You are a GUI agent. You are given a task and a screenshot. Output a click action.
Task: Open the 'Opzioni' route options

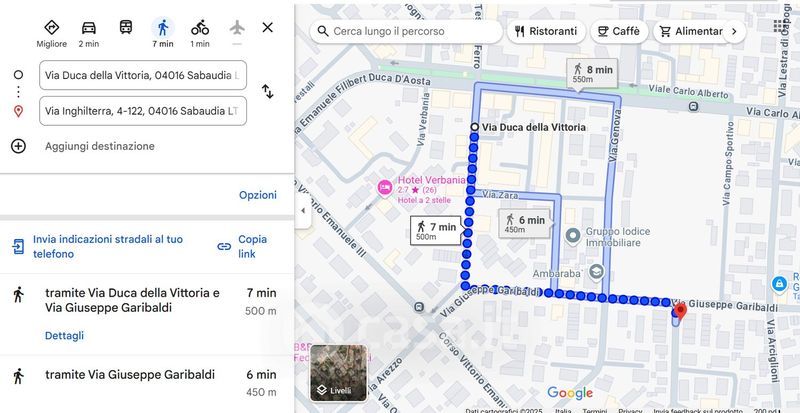[x=257, y=195]
